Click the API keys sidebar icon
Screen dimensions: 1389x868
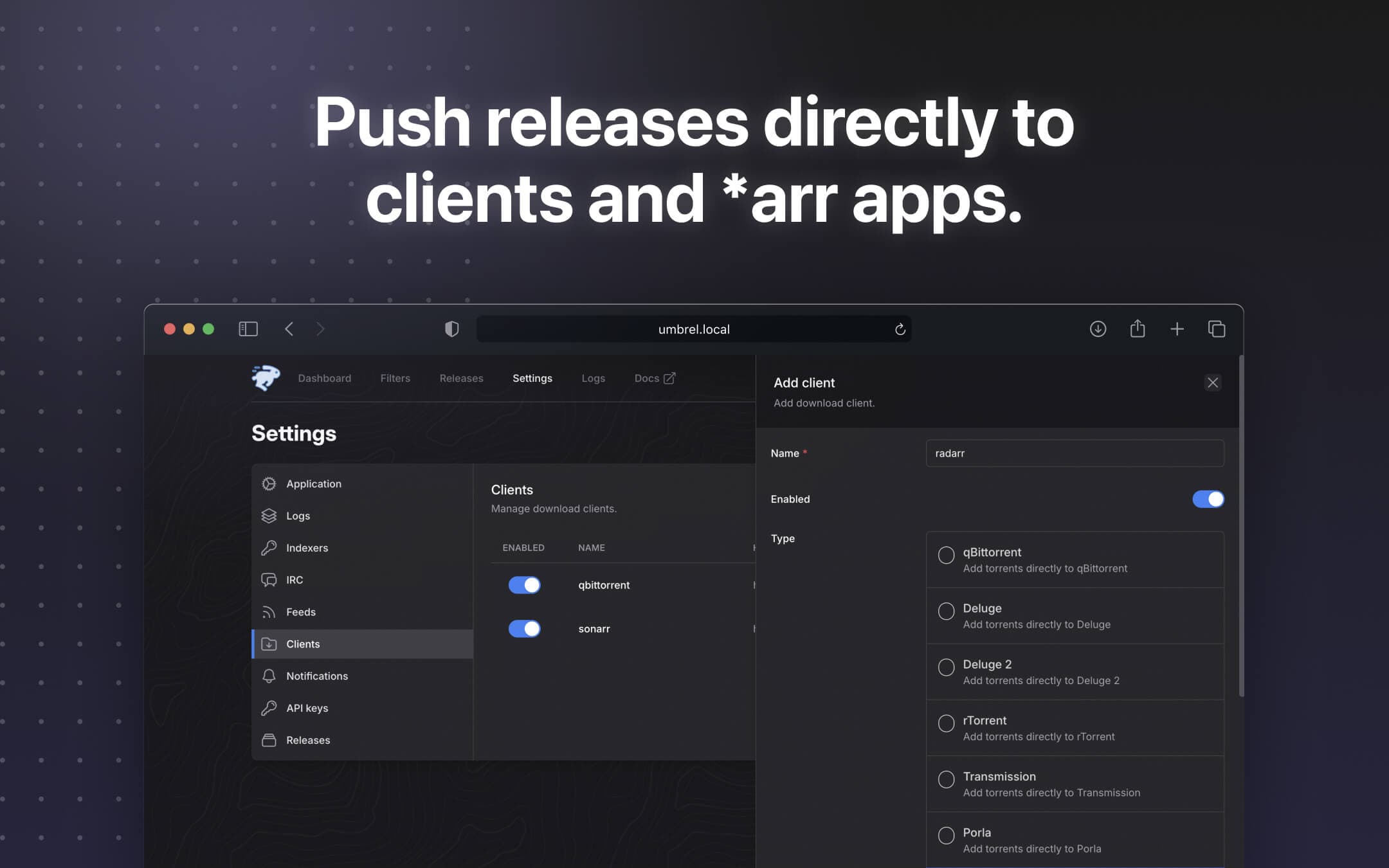(x=269, y=708)
